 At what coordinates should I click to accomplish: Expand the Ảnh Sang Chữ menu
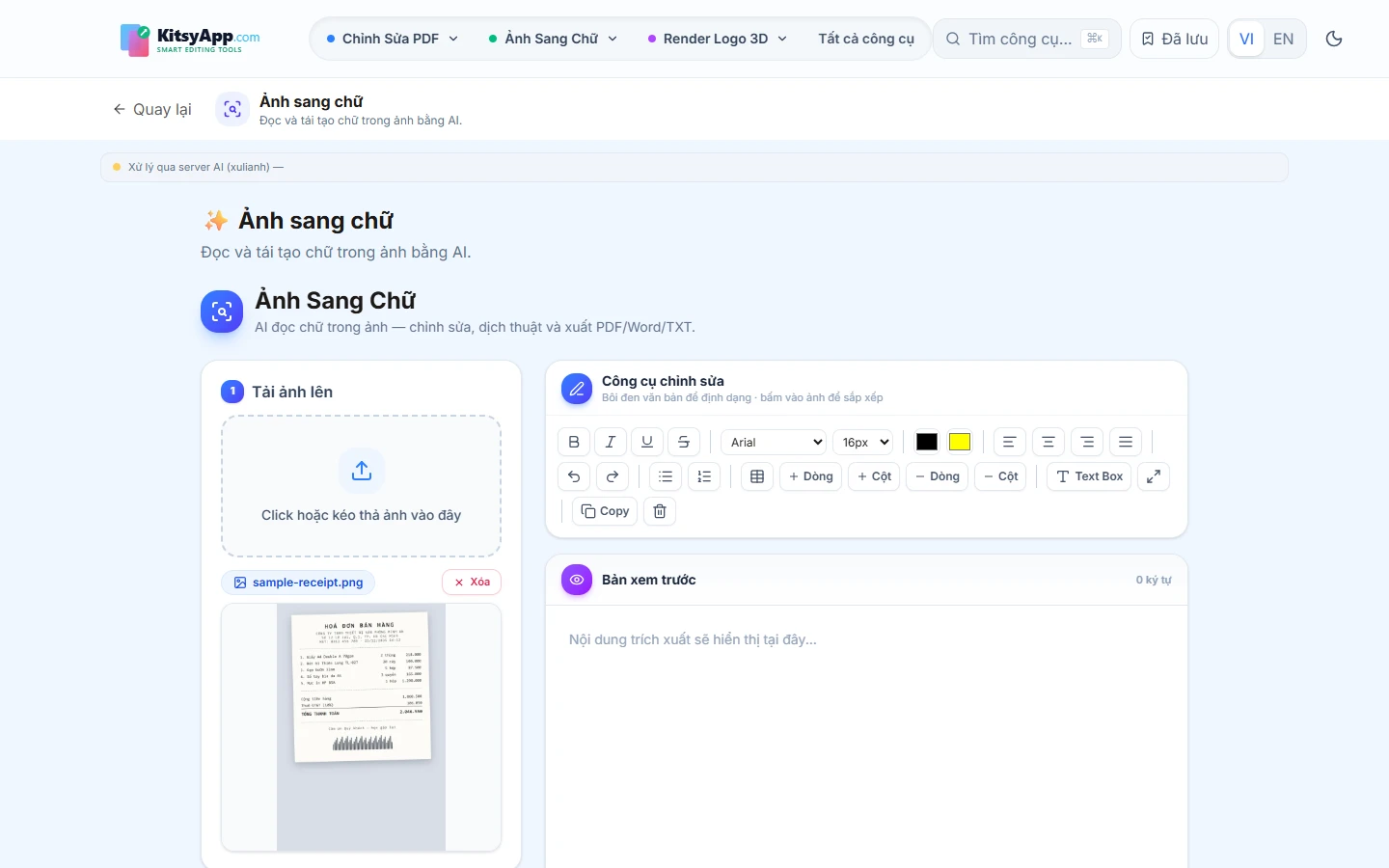(x=553, y=39)
